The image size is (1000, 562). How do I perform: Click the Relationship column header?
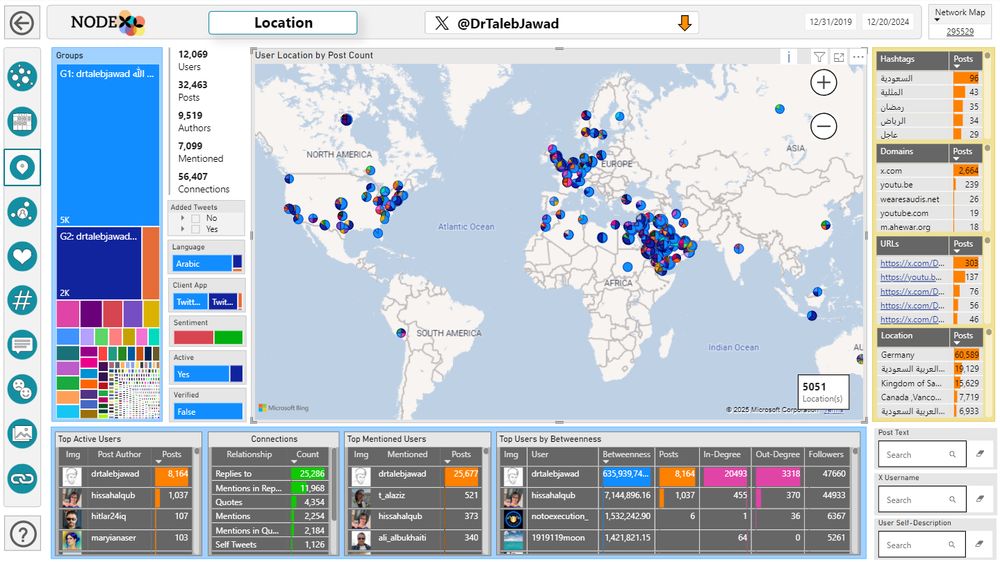pyautogui.click(x=249, y=454)
